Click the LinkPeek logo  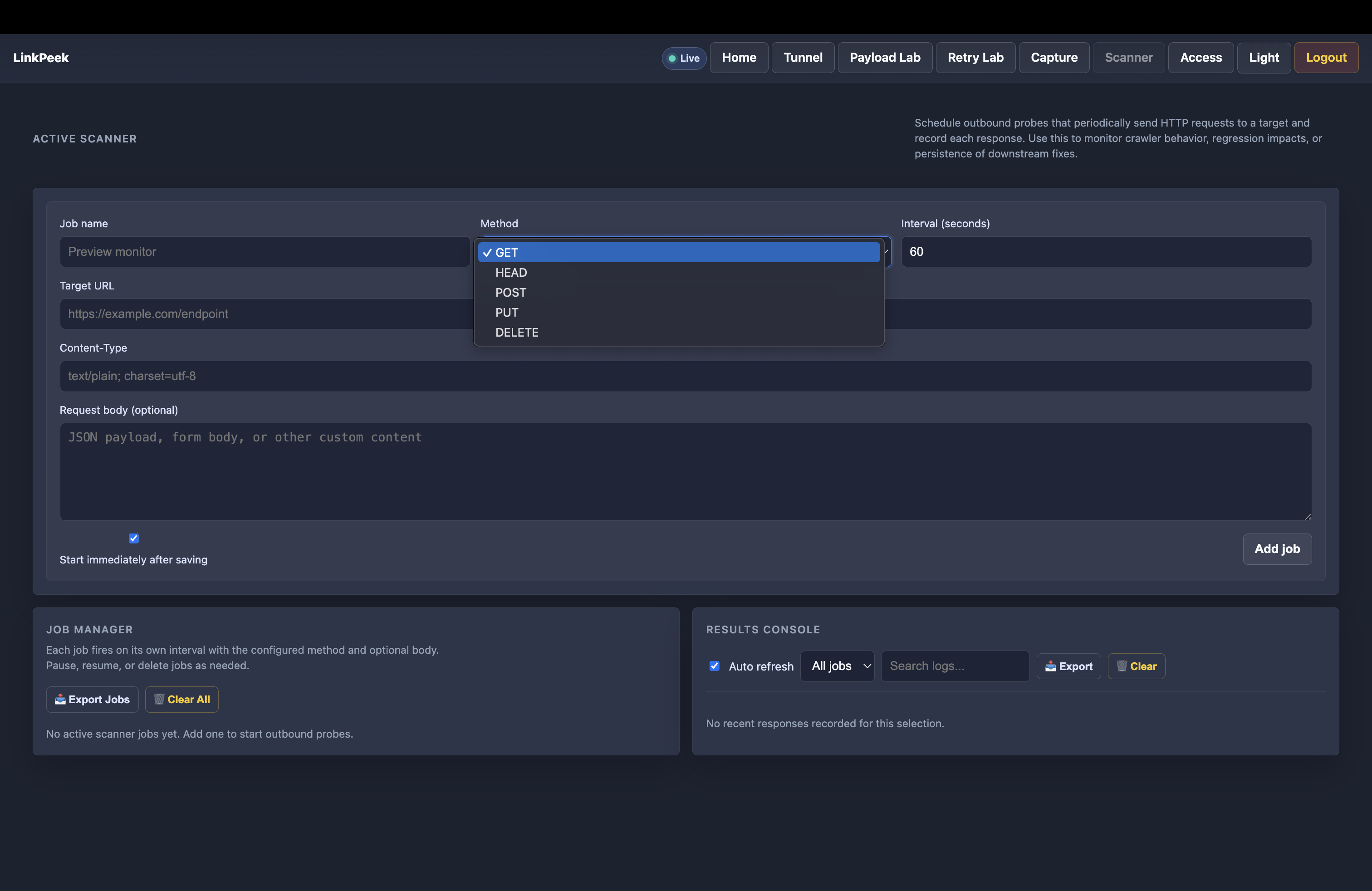pos(41,58)
